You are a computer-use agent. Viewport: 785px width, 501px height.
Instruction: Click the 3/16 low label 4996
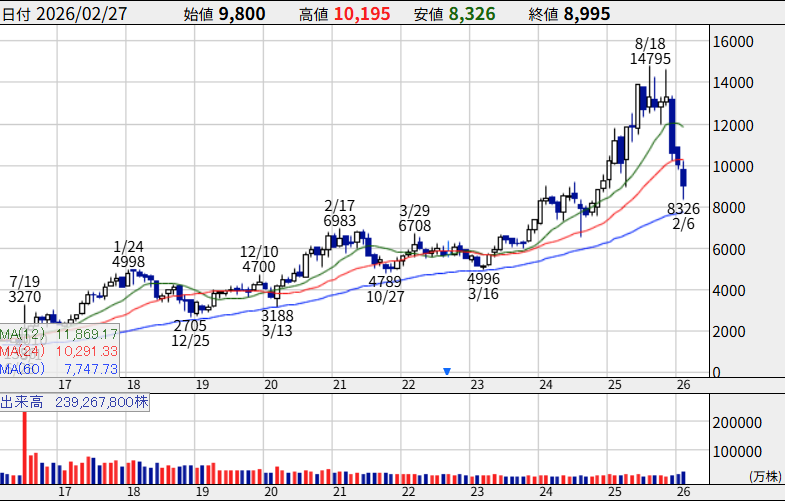coord(483,279)
